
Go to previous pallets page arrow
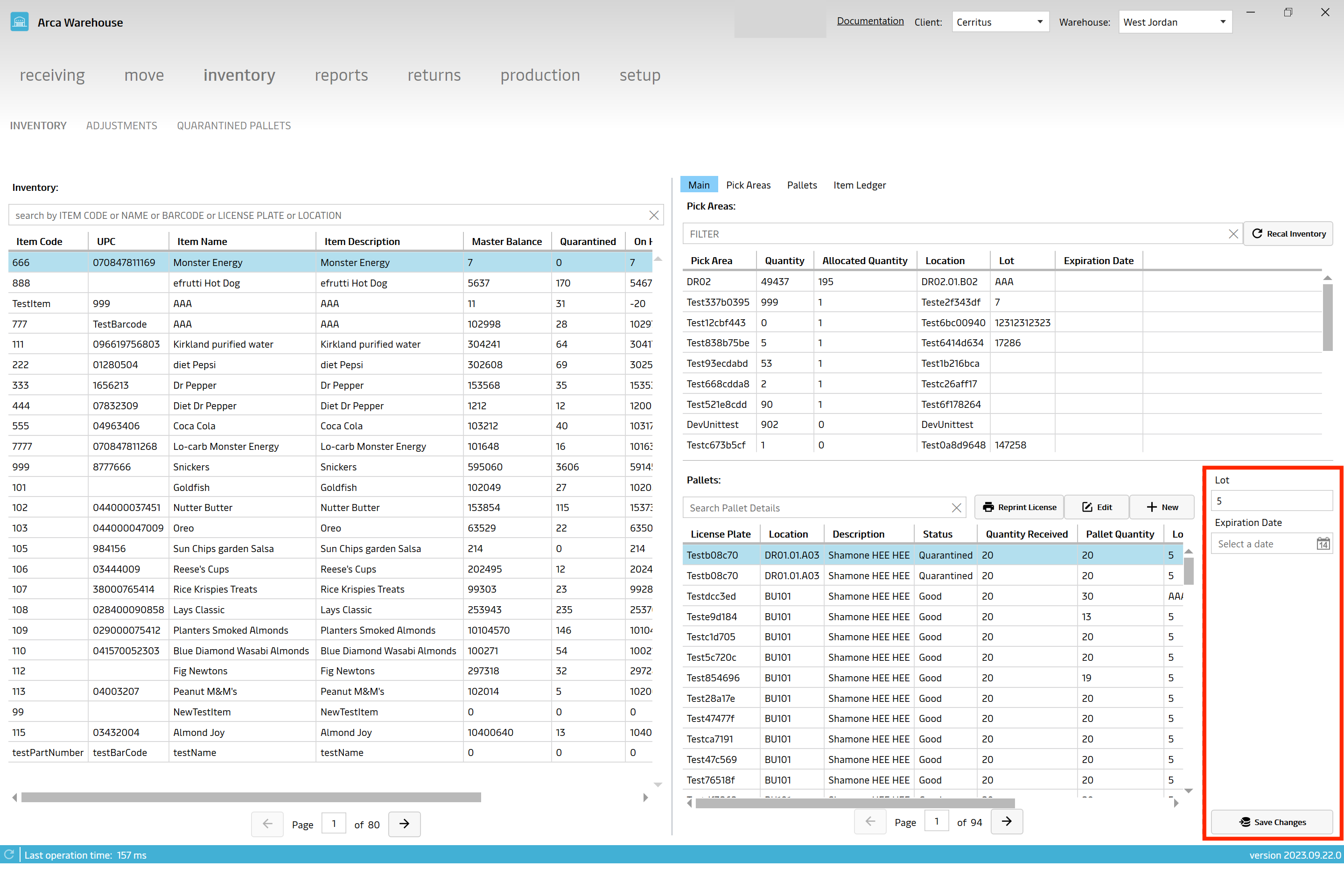[x=870, y=821]
